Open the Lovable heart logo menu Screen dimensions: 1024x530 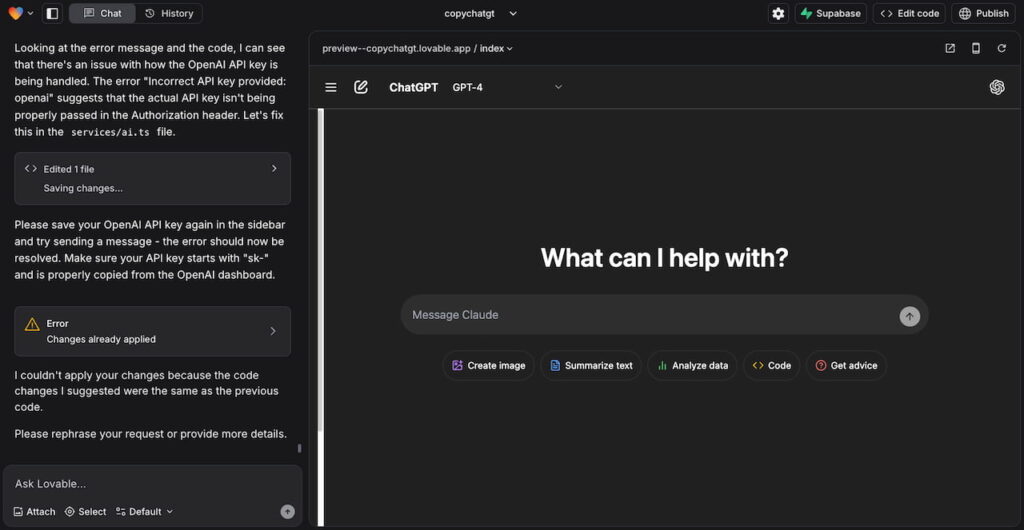coord(21,13)
